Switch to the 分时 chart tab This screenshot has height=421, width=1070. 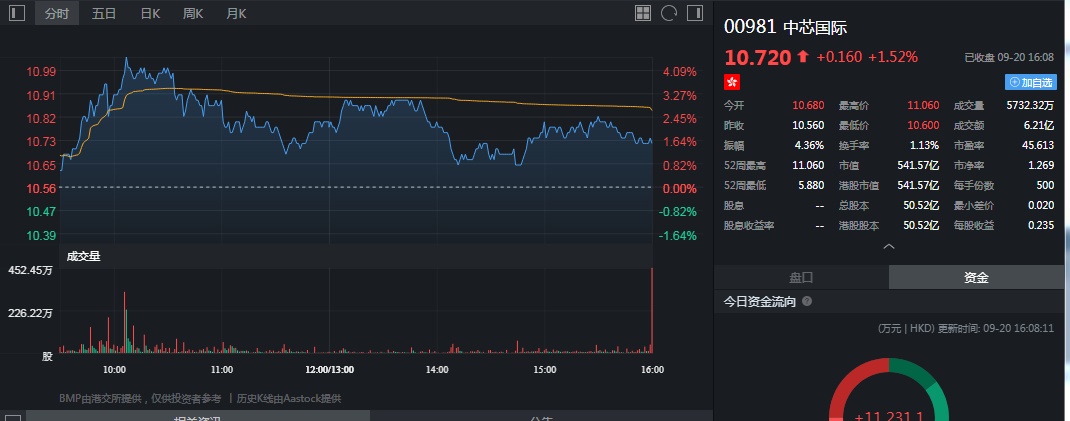point(57,13)
